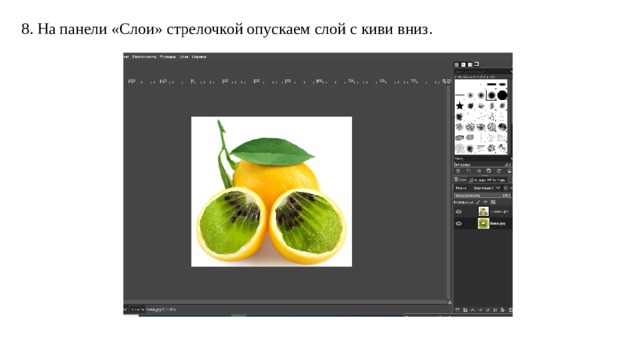Create a new layer group
The image size is (640, 360).
[465, 310]
